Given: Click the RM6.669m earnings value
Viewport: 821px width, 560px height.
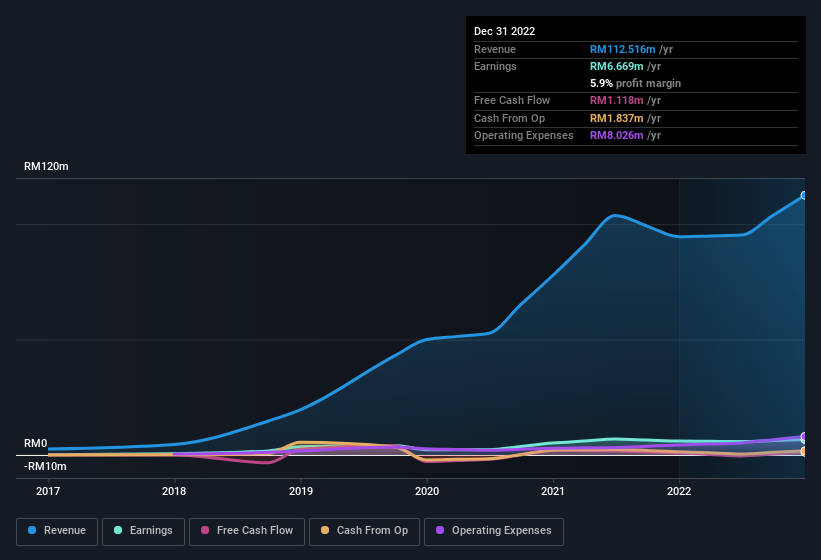Looking at the screenshot, I should [616, 66].
